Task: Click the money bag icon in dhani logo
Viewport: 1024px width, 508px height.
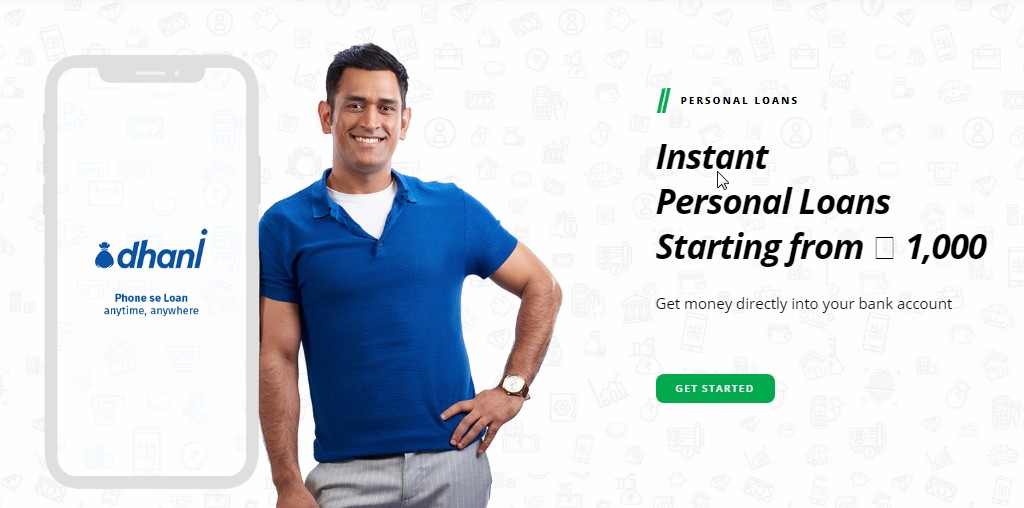Action: 104,256
